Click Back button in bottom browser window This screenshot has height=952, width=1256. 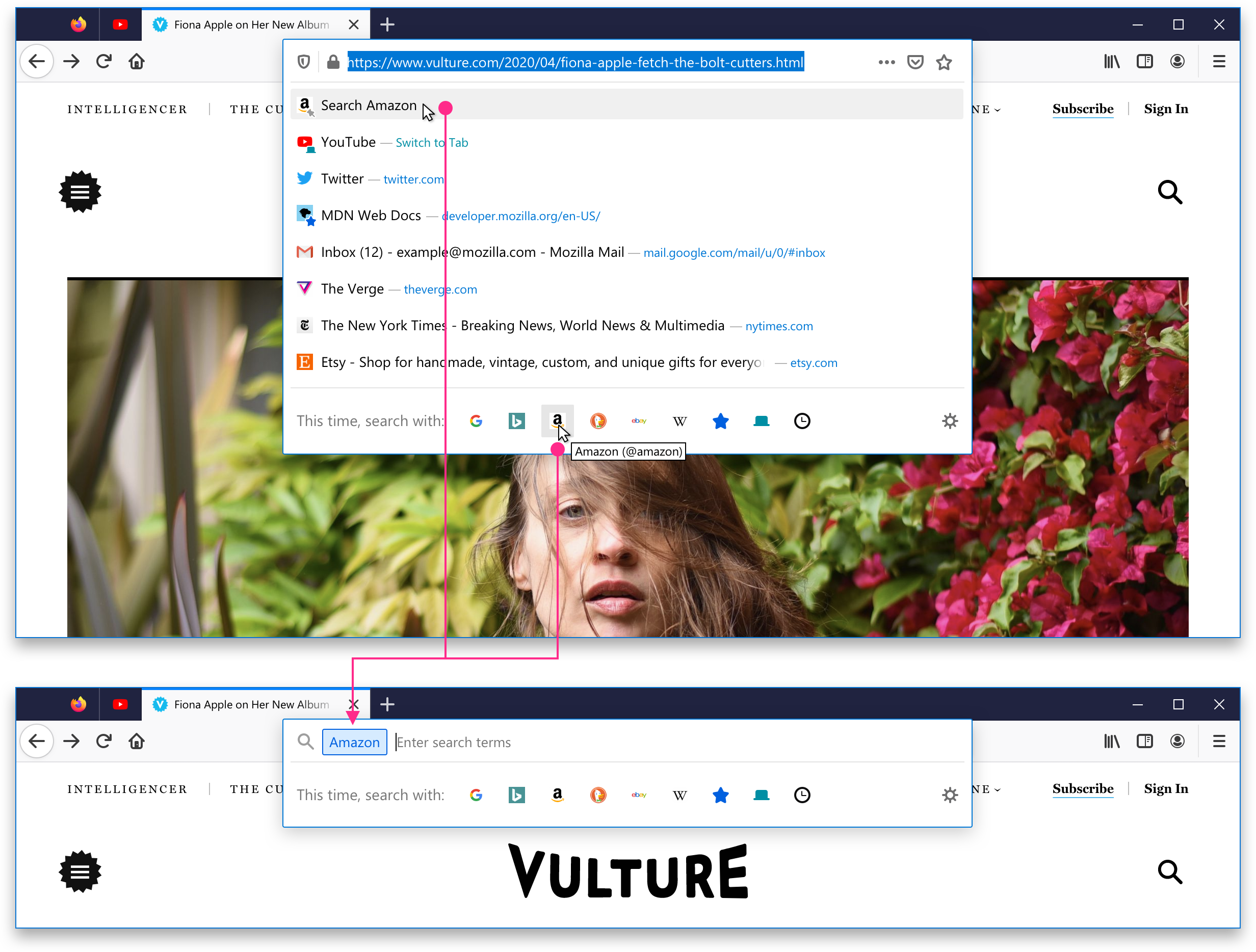[x=37, y=742]
